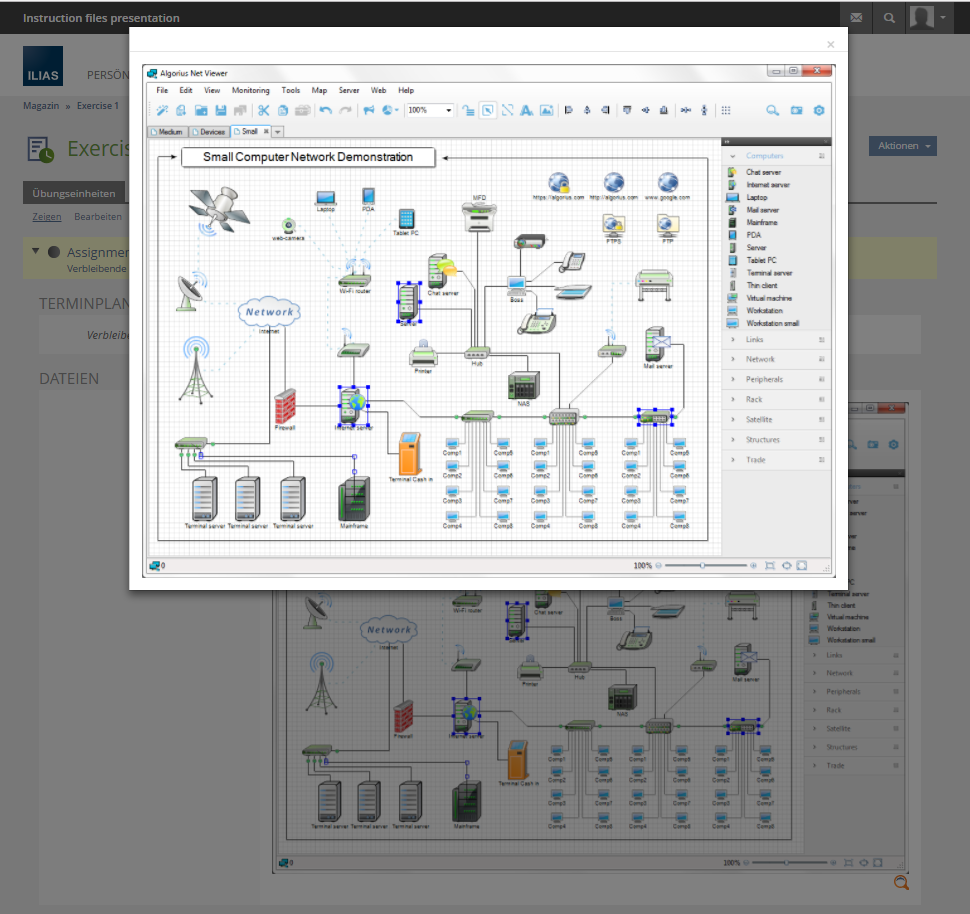Open the 100% zoom combo box

(430, 110)
